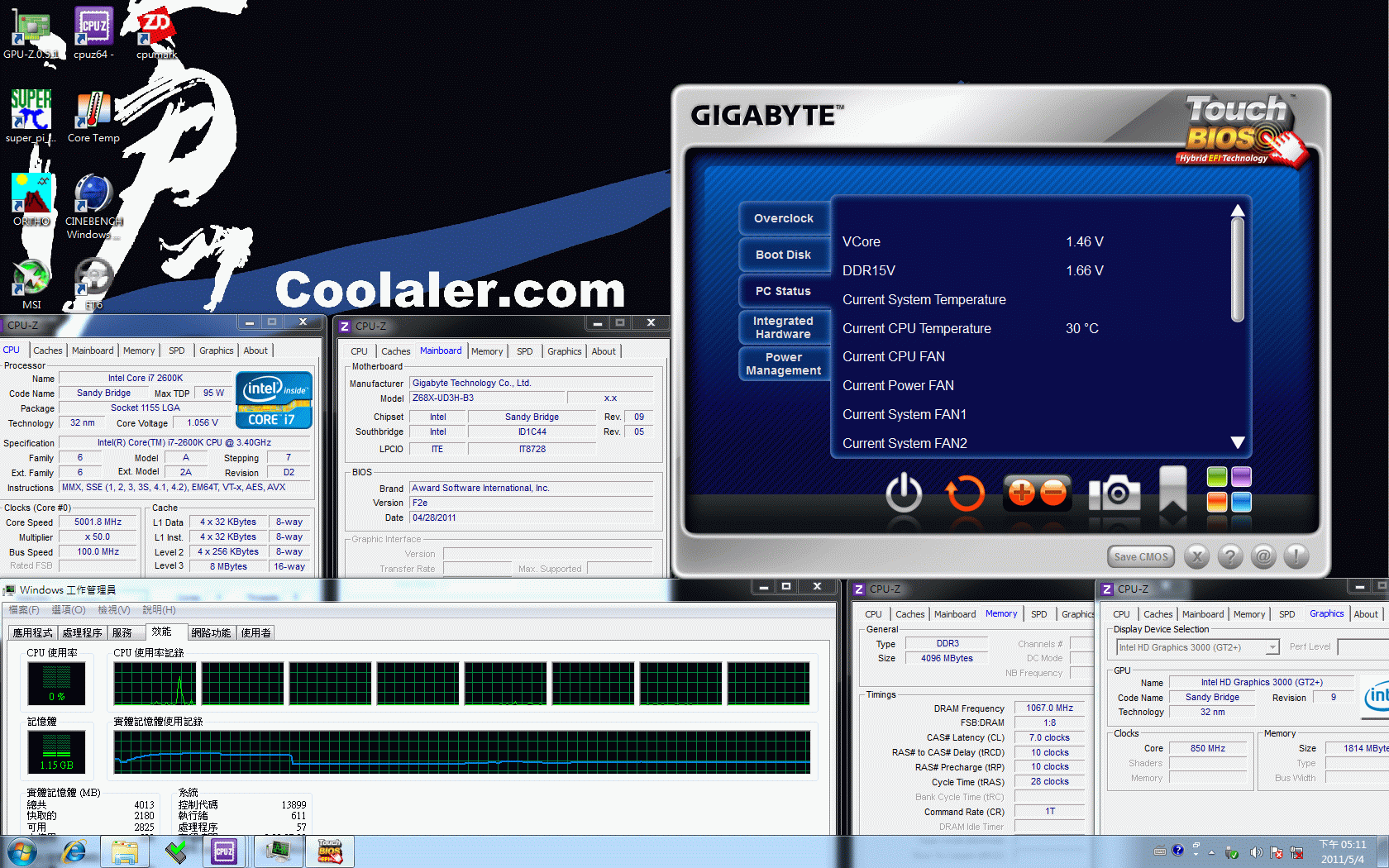Viewport: 1389px width, 868px height.
Task: Click the Task Manager taskbar button
Action: pos(279,851)
